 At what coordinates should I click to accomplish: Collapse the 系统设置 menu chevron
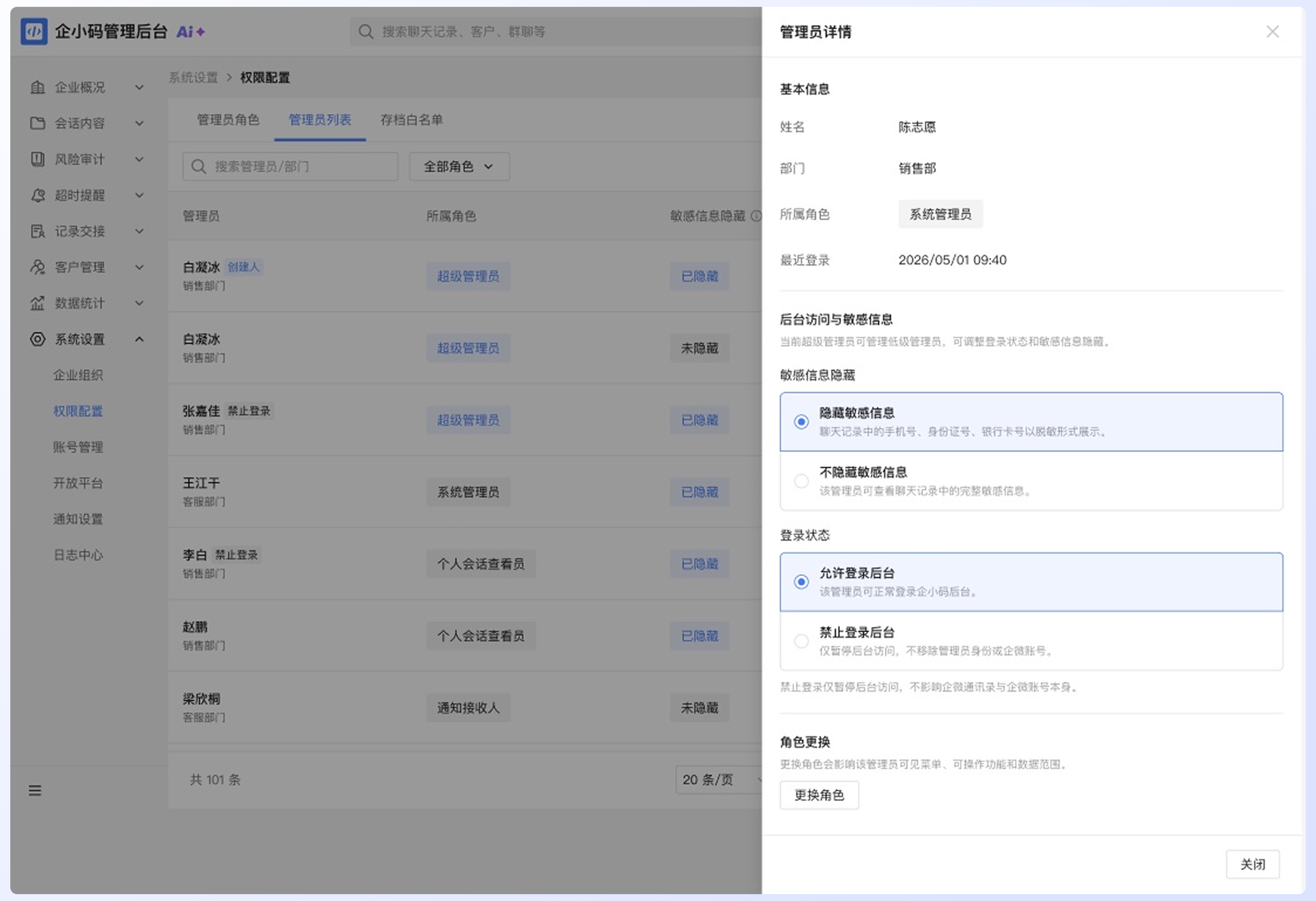(x=139, y=339)
